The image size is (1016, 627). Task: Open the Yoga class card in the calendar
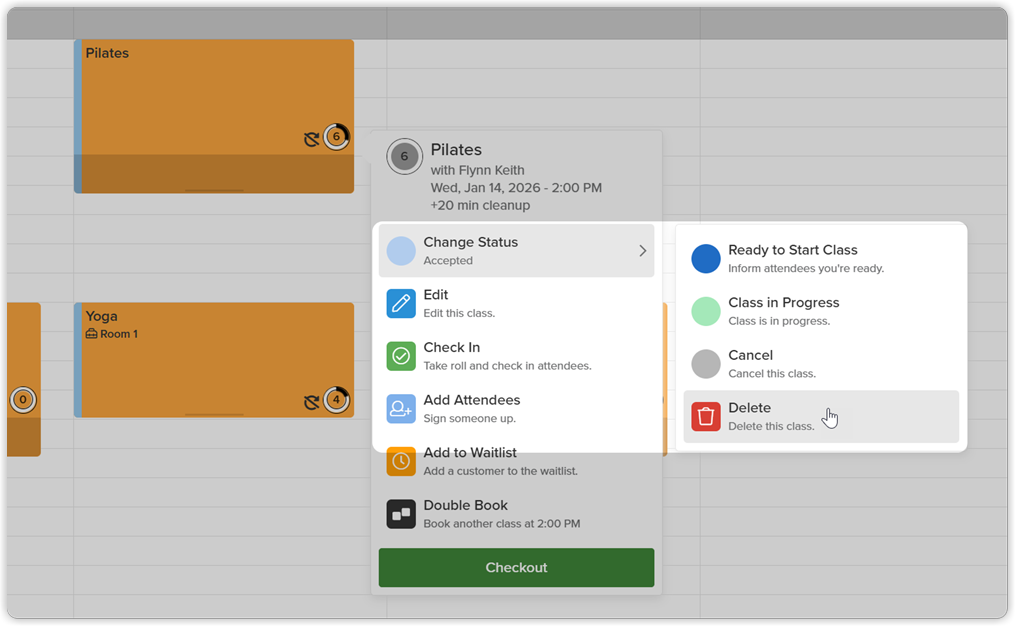[214, 359]
